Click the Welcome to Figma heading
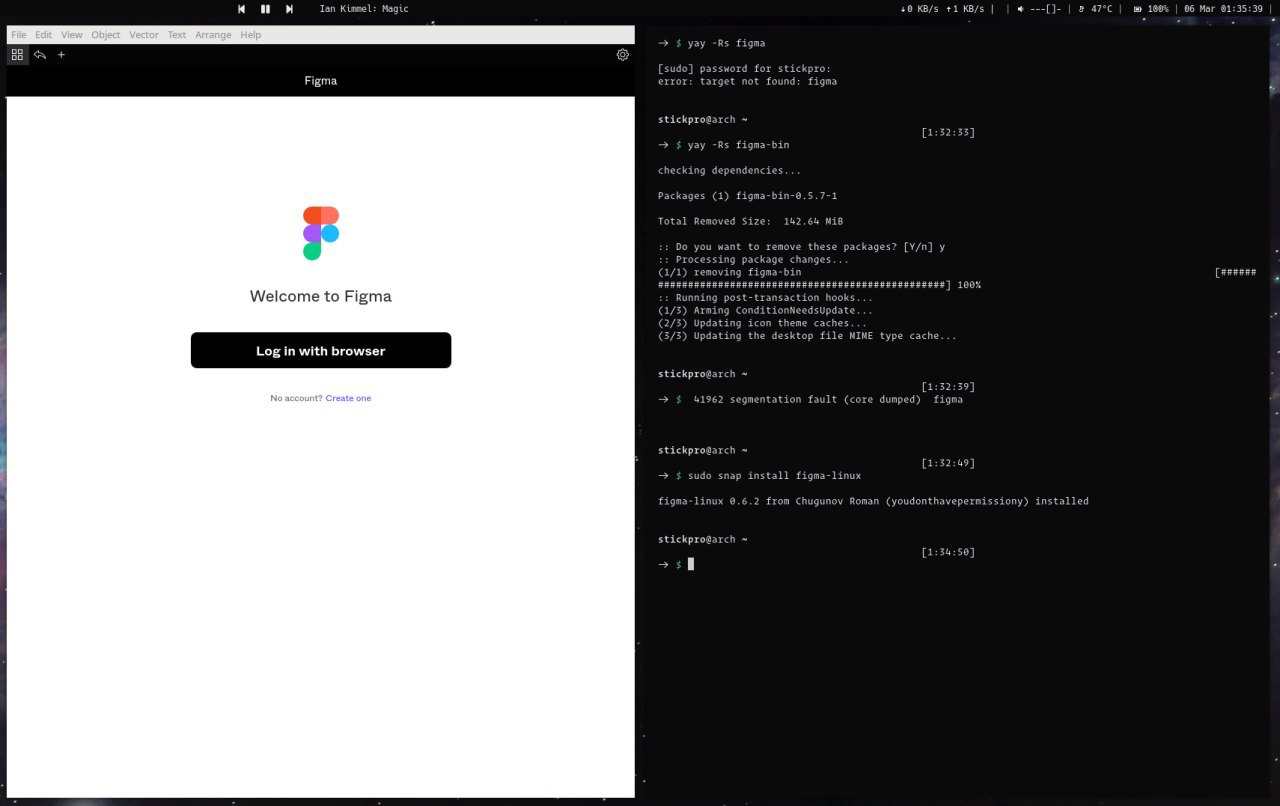 pos(321,296)
